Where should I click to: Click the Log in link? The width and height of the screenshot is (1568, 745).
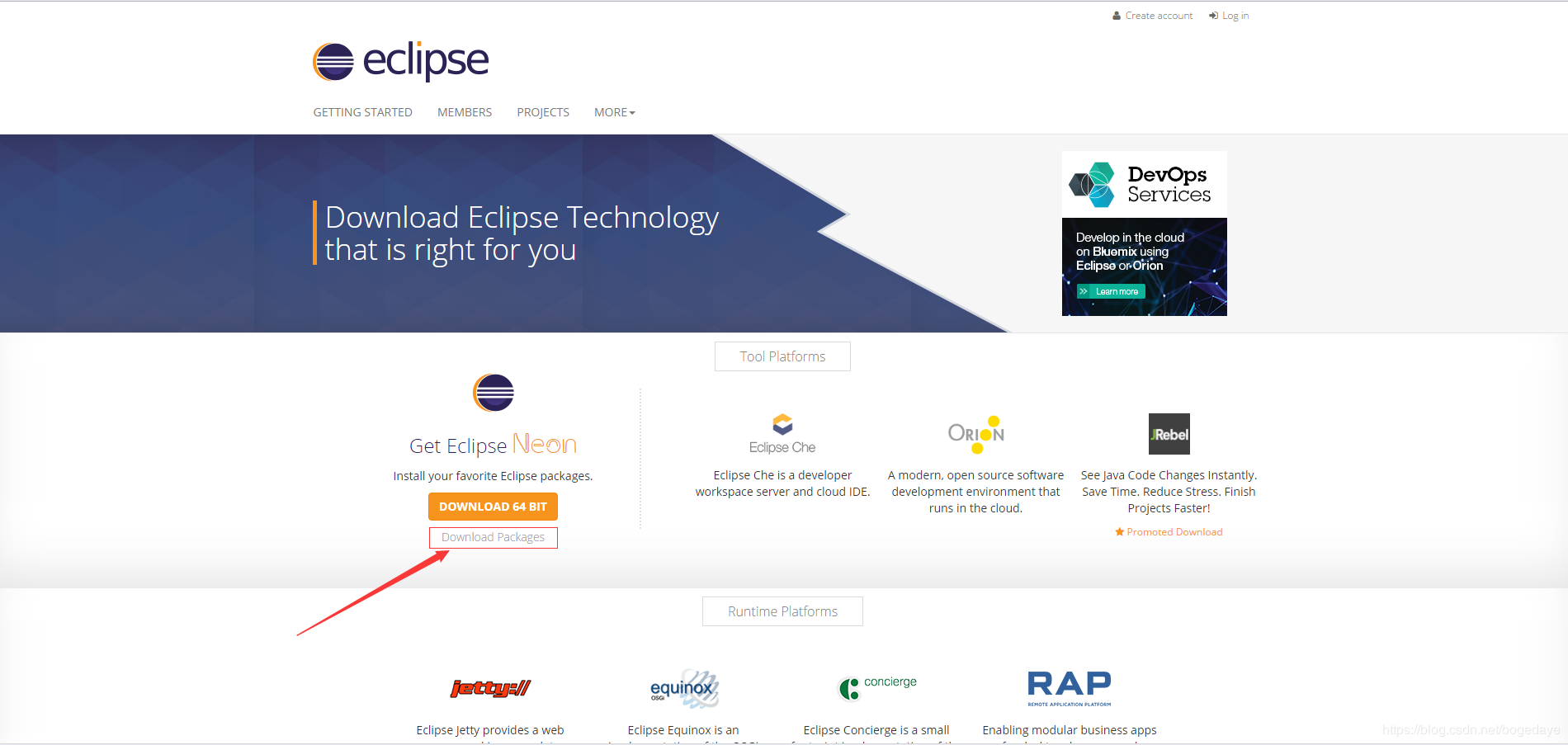(1235, 16)
